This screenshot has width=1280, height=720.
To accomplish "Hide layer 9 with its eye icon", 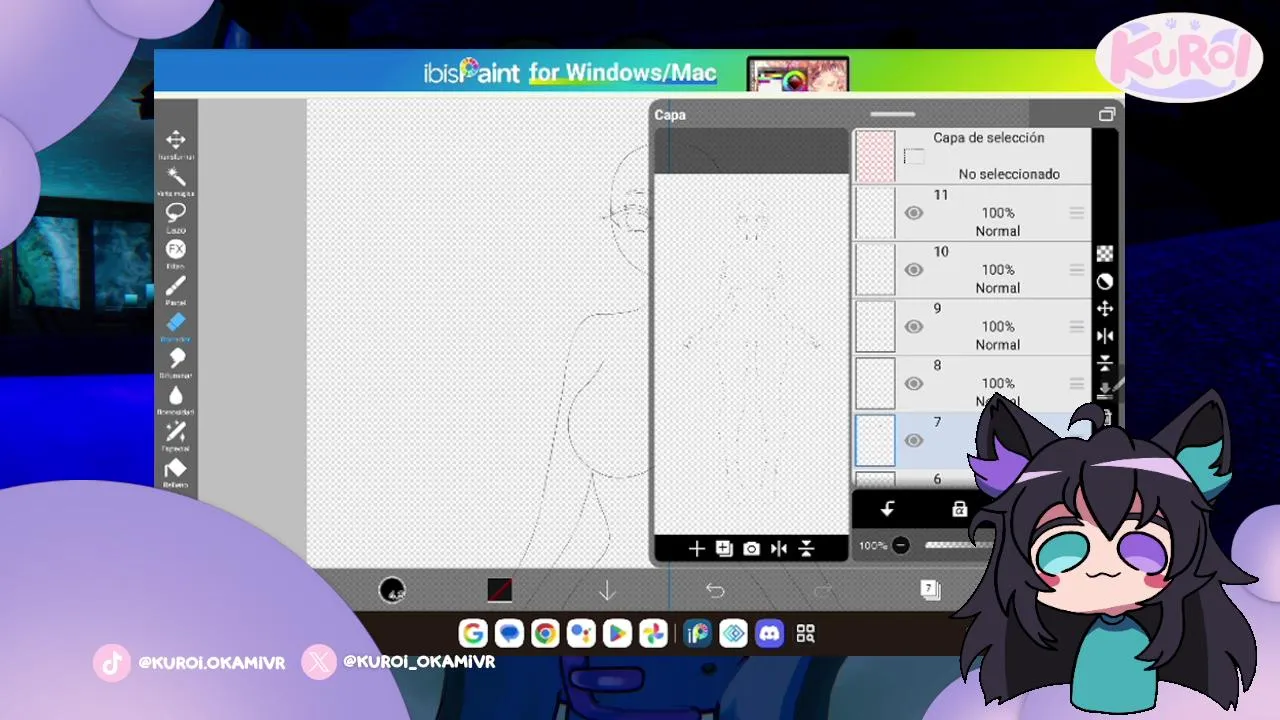I will 913,327.
